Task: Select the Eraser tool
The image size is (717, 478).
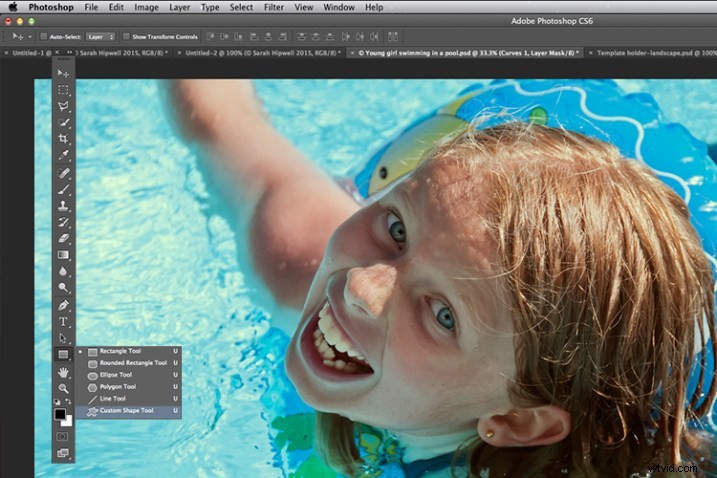Action: click(63, 238)
